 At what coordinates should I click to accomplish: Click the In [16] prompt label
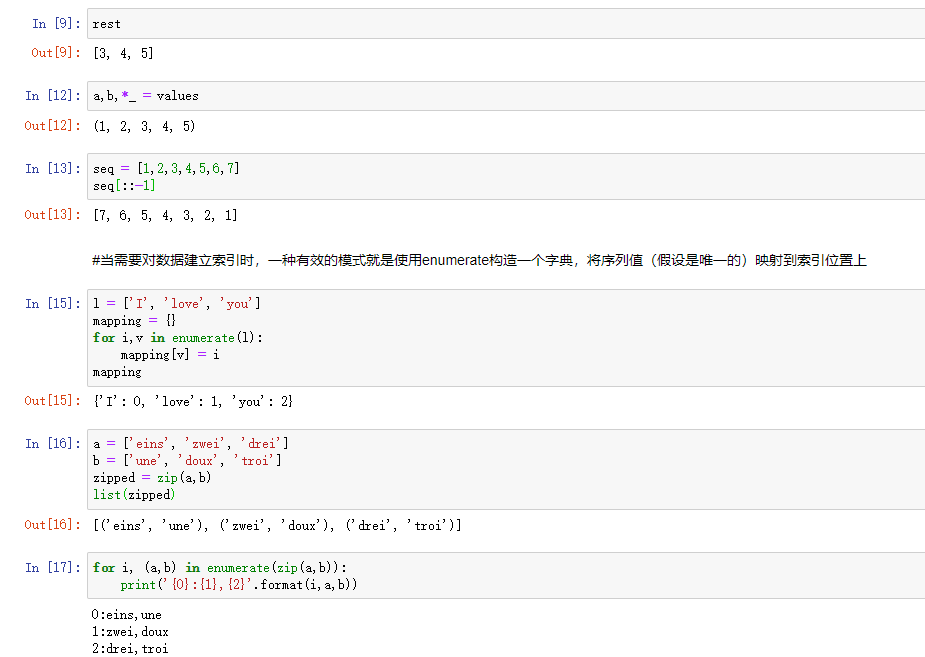52,443
